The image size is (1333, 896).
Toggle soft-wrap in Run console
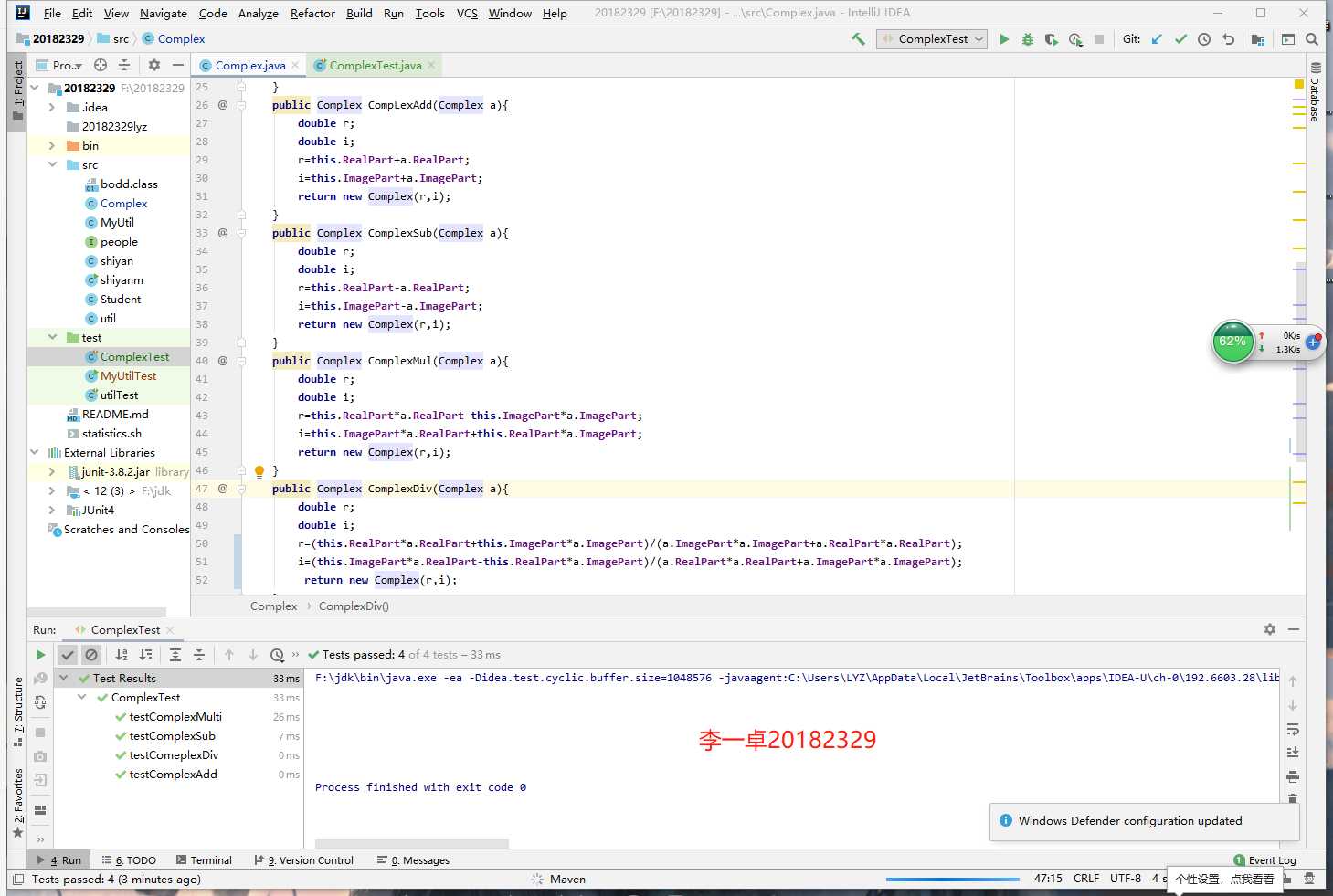pyautogui.click(x=1293, y=729)
